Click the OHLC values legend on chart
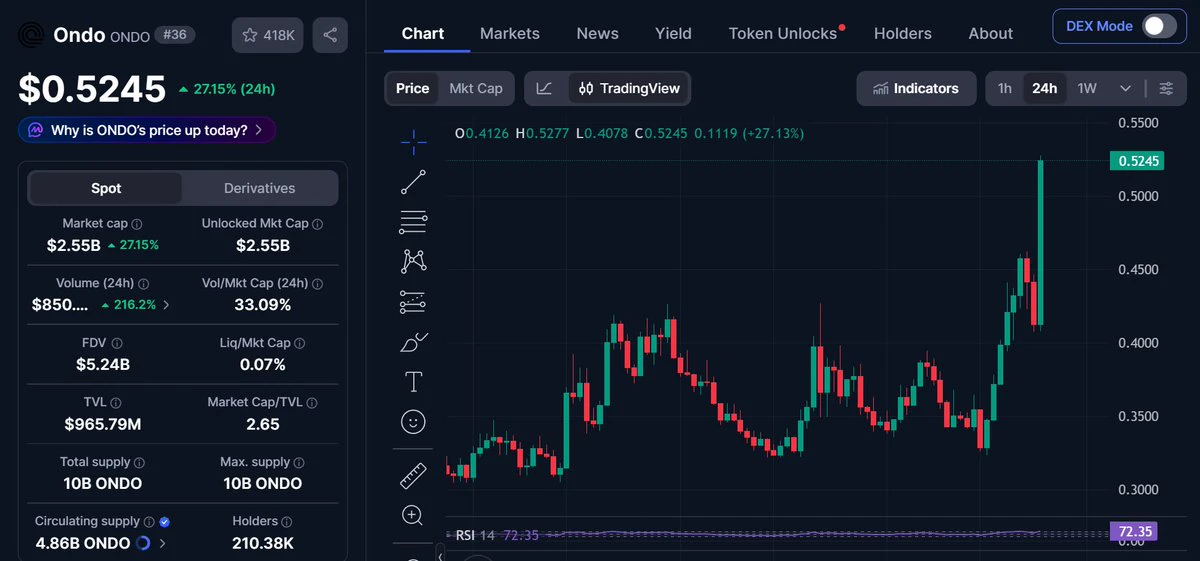This screenshot has height=561, width=1200. coord(629,133)
